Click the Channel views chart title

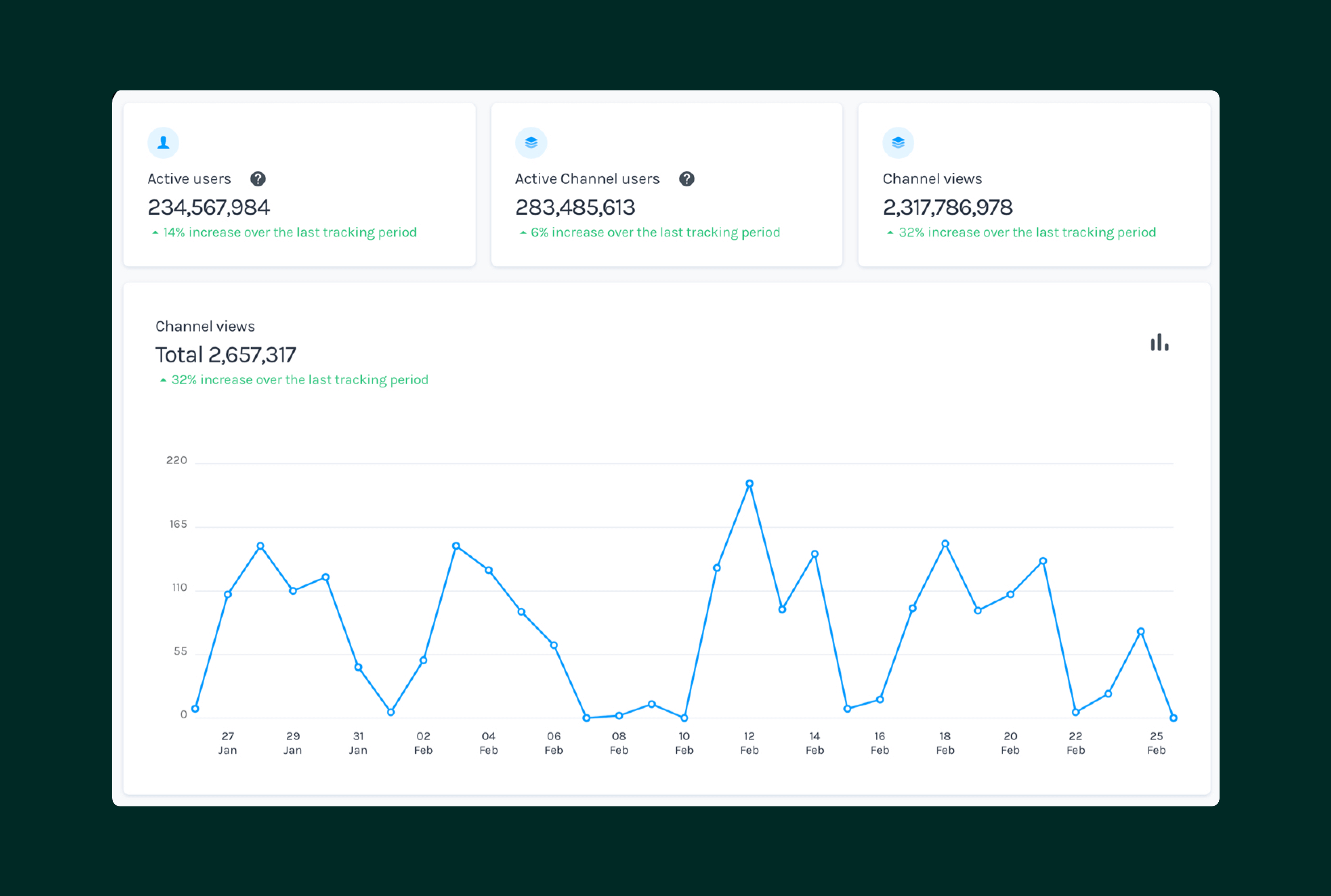[205, 326]
